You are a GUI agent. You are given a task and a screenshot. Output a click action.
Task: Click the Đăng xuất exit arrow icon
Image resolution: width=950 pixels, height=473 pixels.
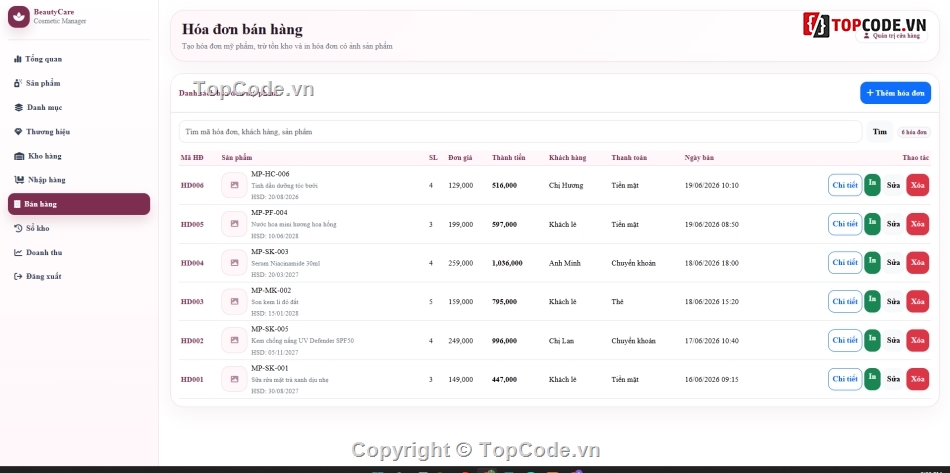click(18, 277)
